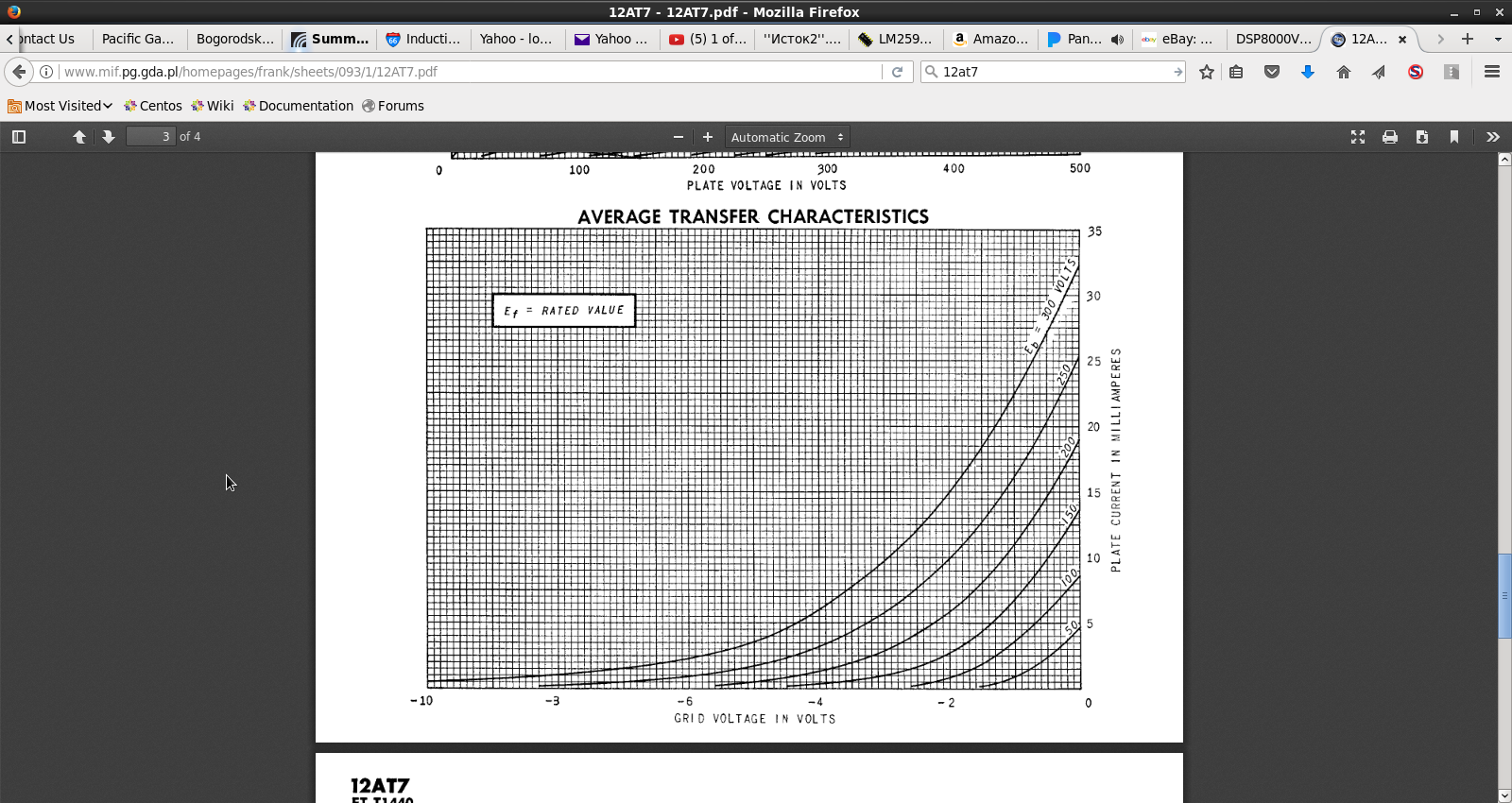Click the red S extension icon
This screenshot has width=1512, height=803.
click(1416, 72)
